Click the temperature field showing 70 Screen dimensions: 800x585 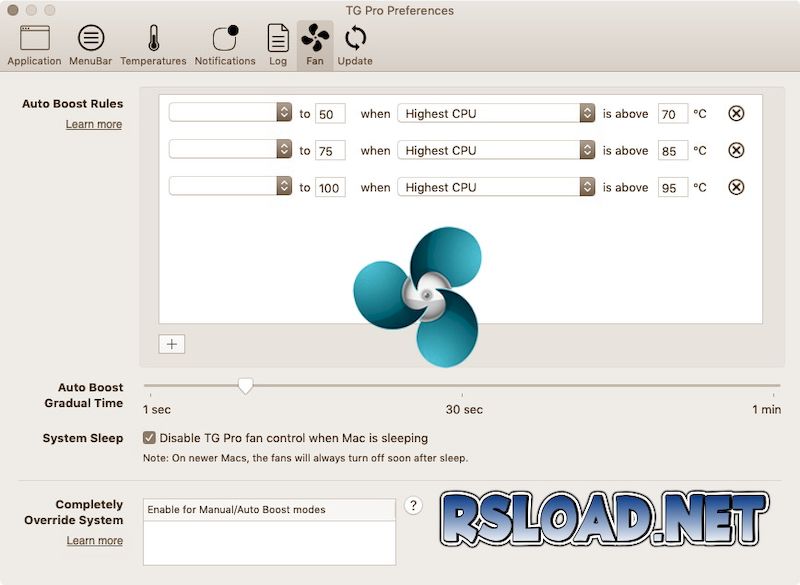click(x=672, y=114)
